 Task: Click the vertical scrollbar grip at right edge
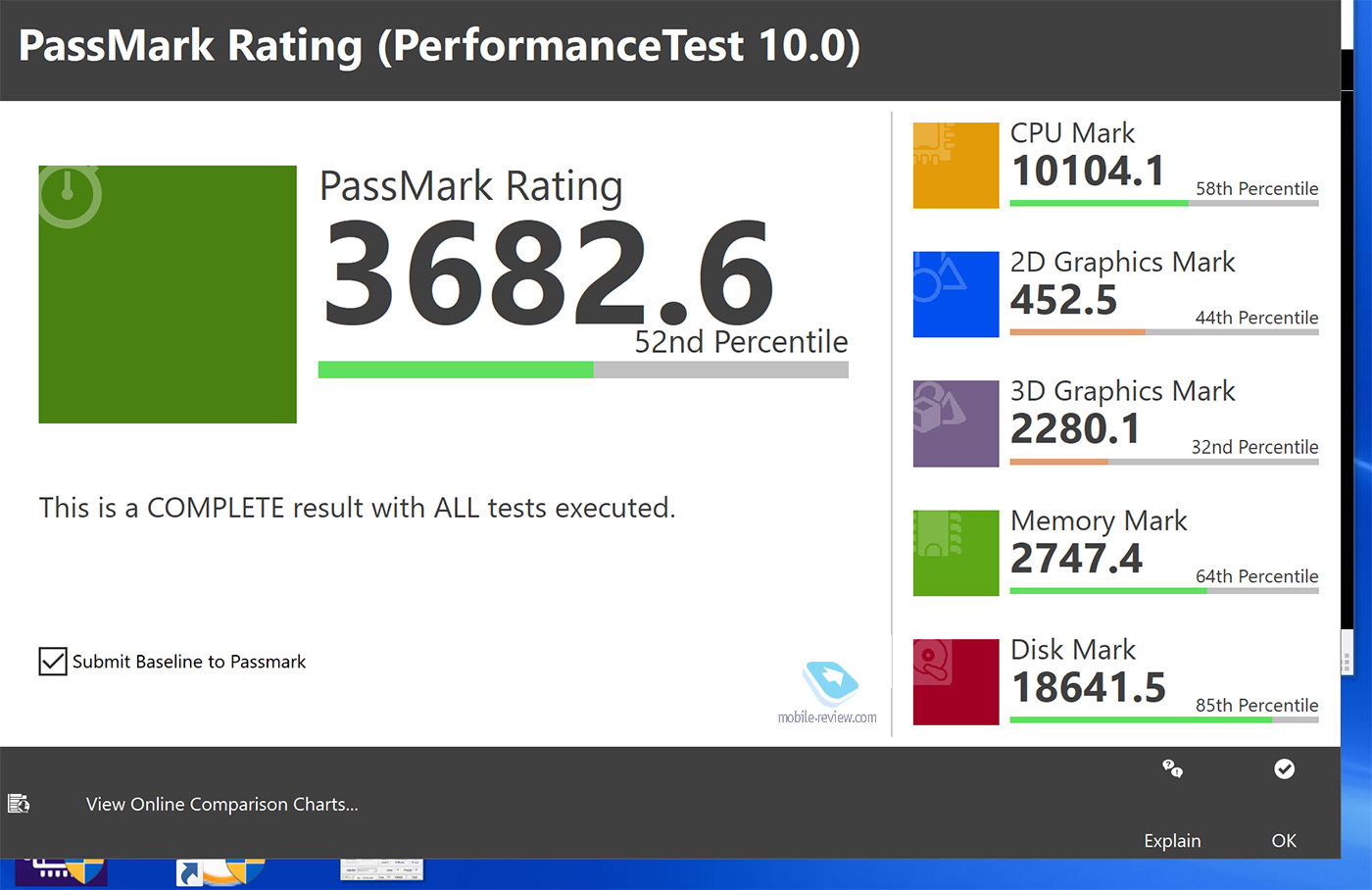coord(1347,663)
